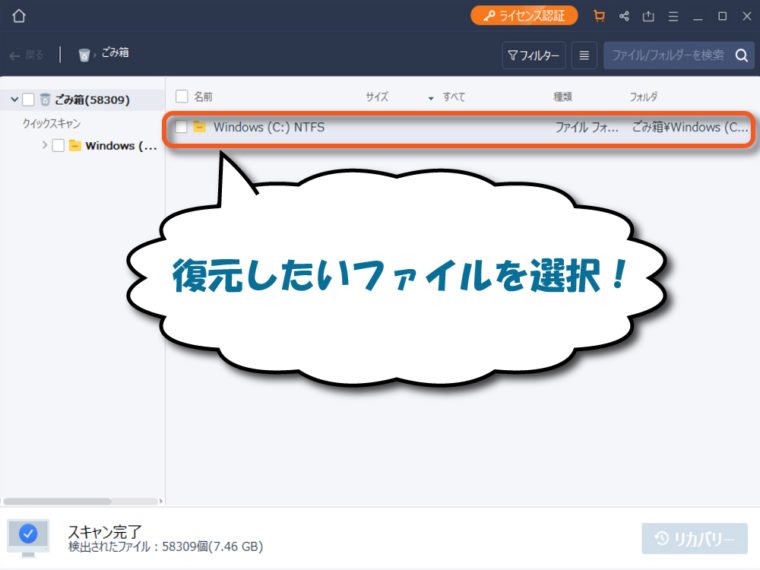Click the リカバリー recover button

coord(694,539)
